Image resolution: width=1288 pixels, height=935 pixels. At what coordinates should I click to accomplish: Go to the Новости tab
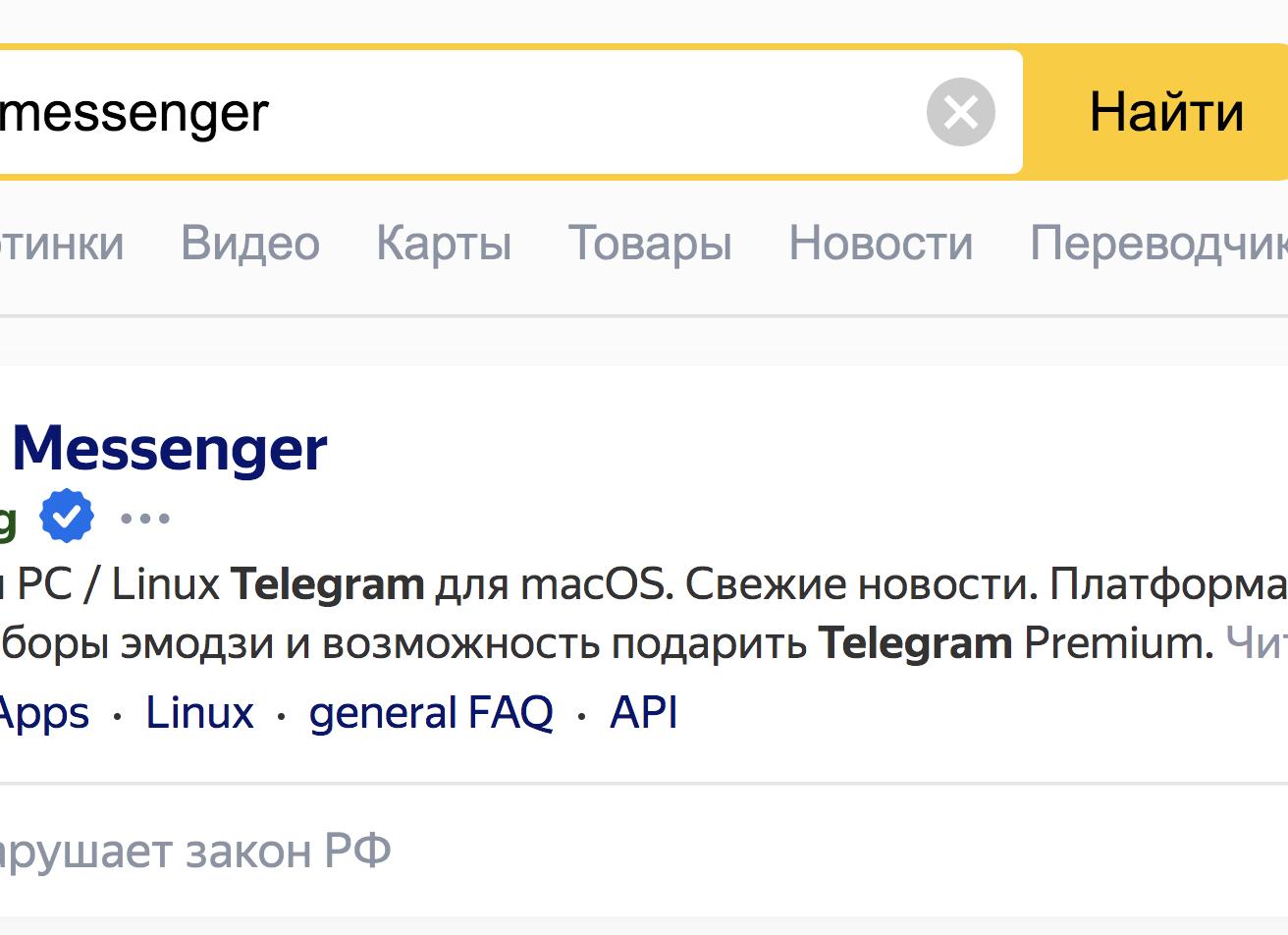click(x=881, y=243)
